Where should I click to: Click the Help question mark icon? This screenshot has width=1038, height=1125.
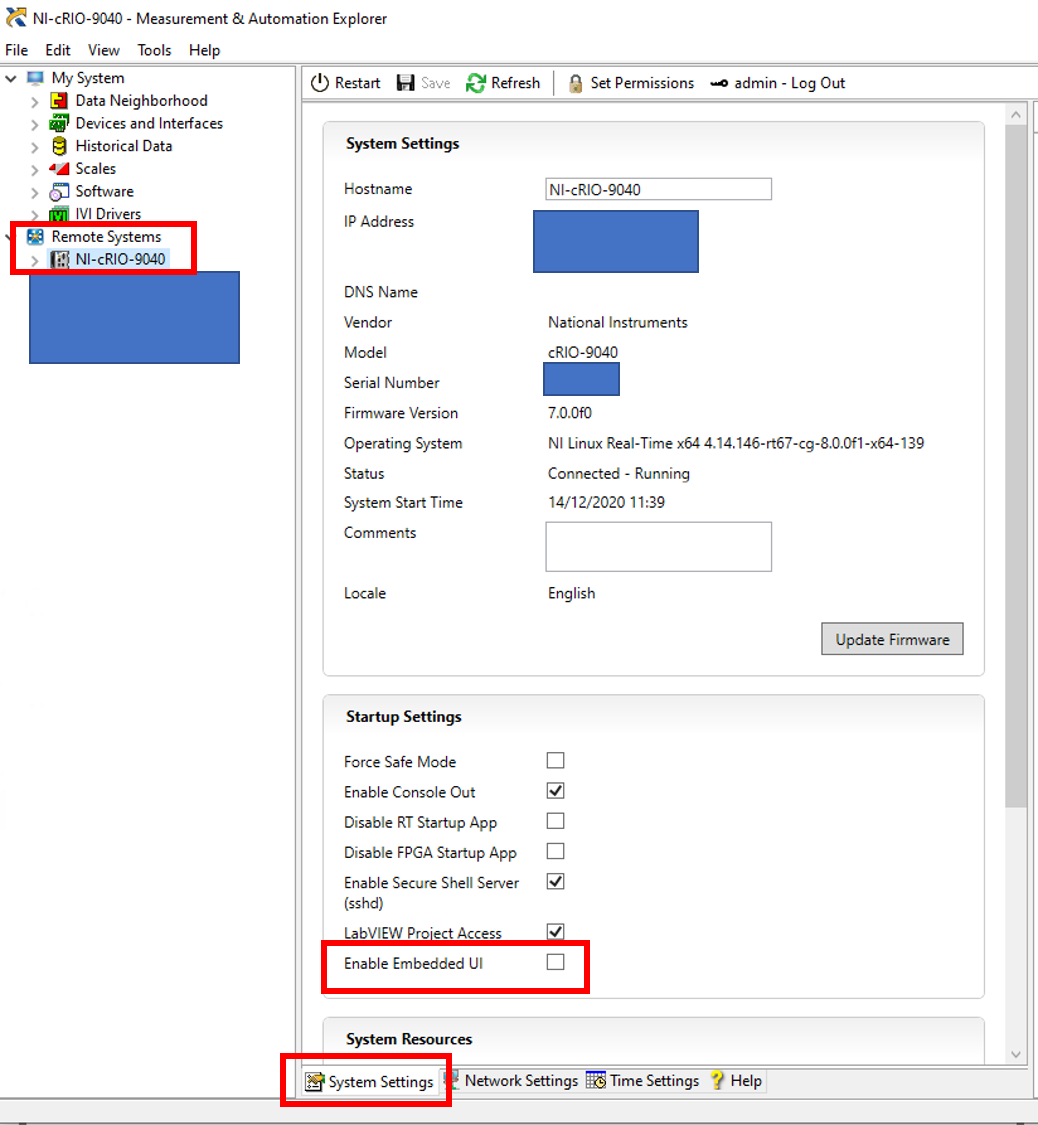(x=717, y=1081)
